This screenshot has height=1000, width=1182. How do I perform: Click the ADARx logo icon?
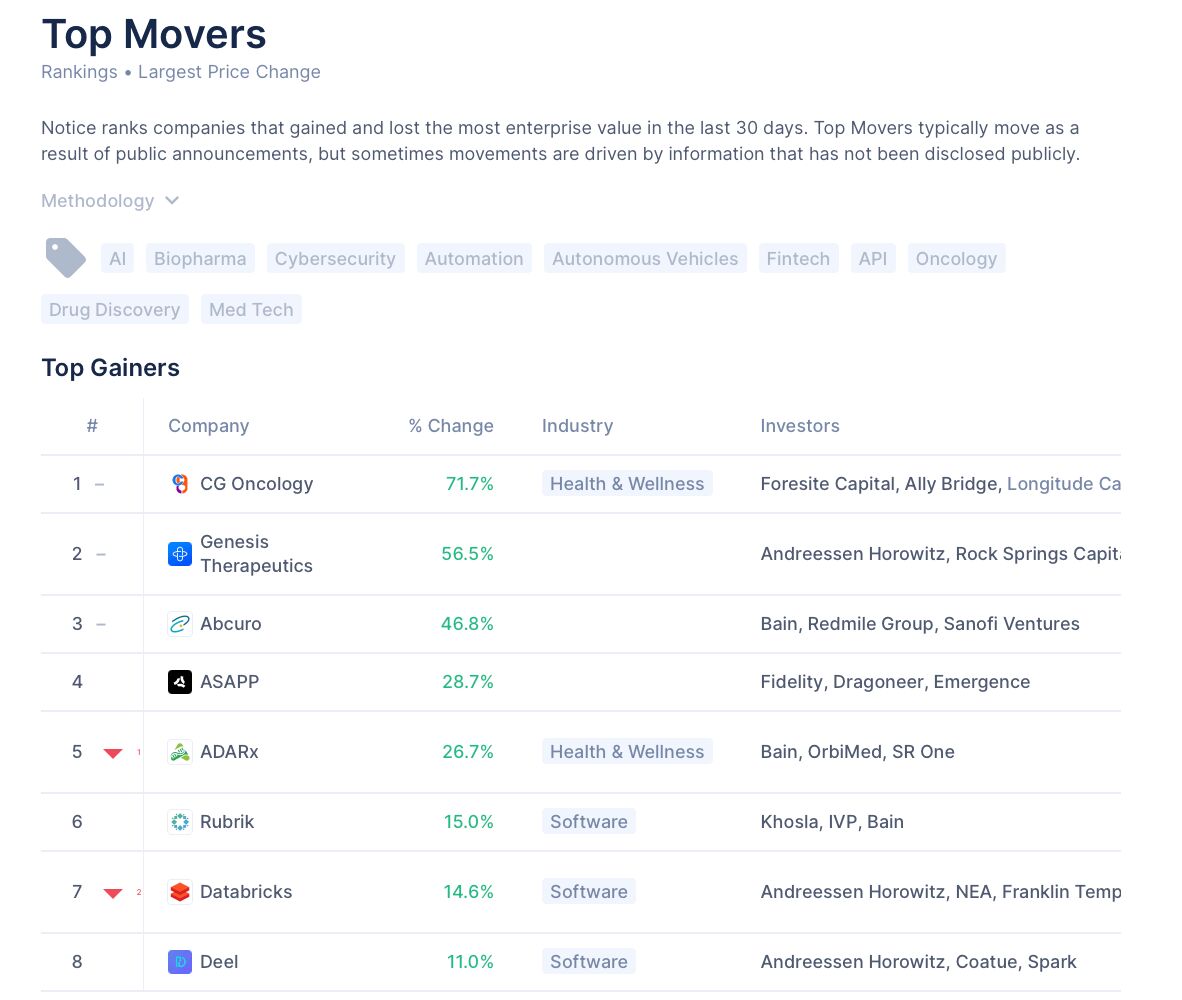click(x=179, y=752)
